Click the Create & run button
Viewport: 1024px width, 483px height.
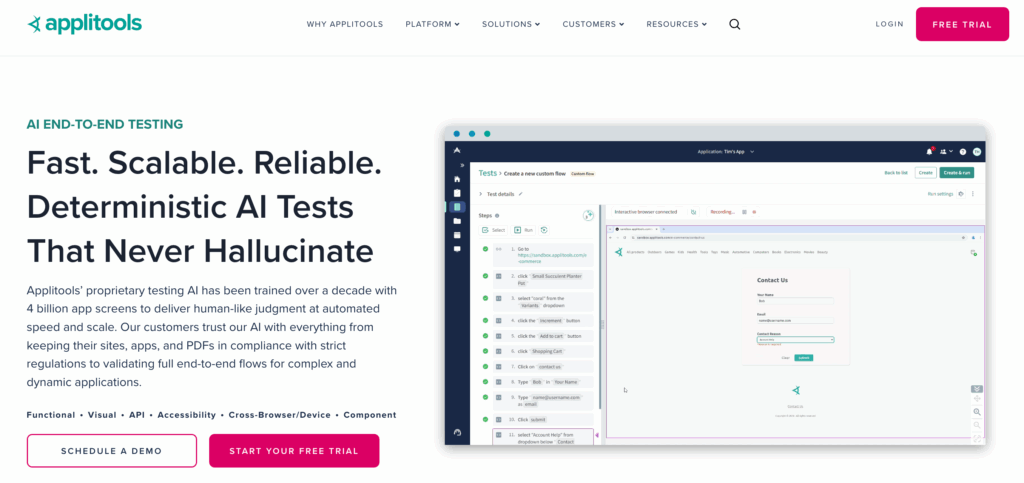(956, 173)
